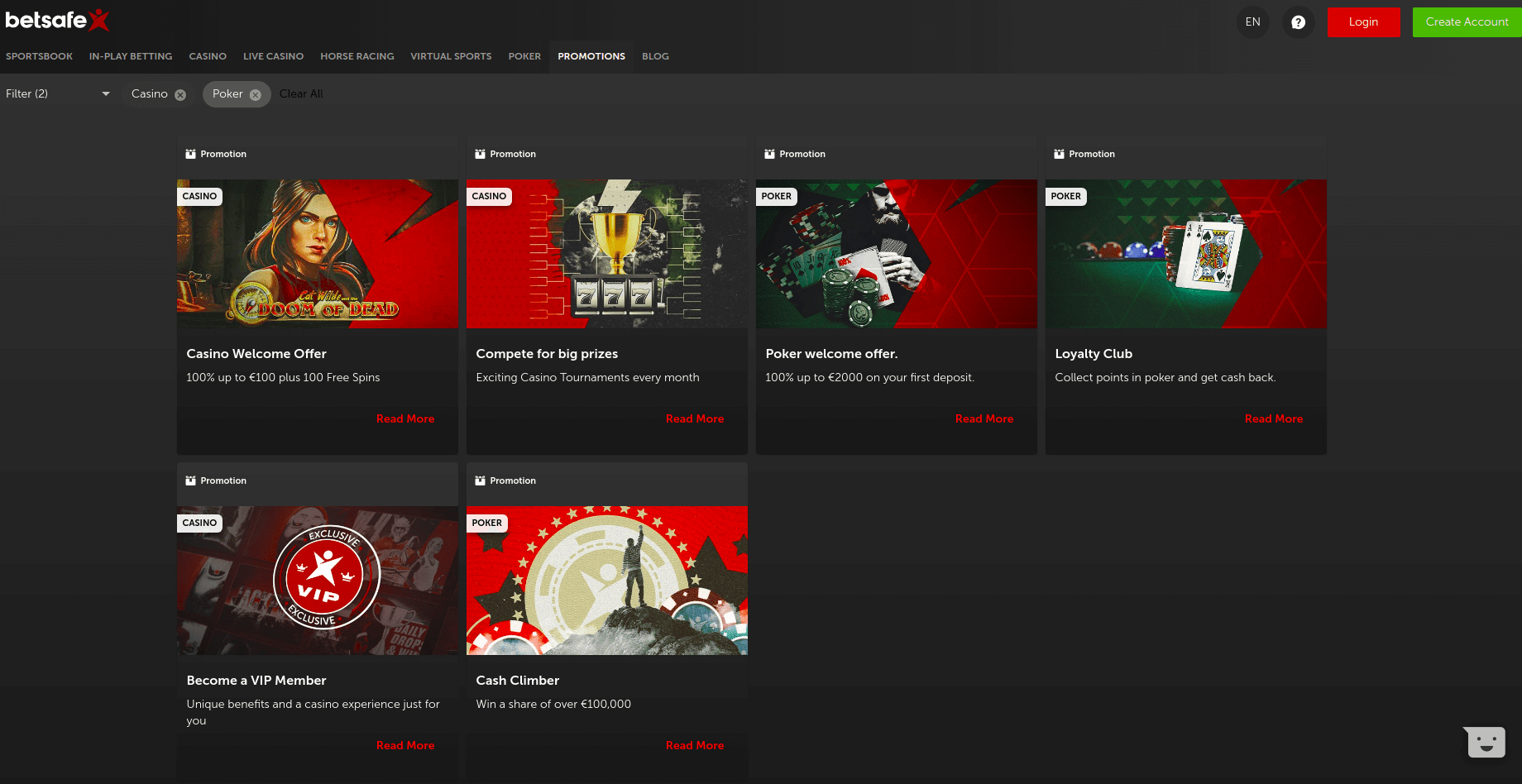The width and height of the screenshot is (1522, 784).
Task: Go to Horse Racing
Action: [357, 56]
